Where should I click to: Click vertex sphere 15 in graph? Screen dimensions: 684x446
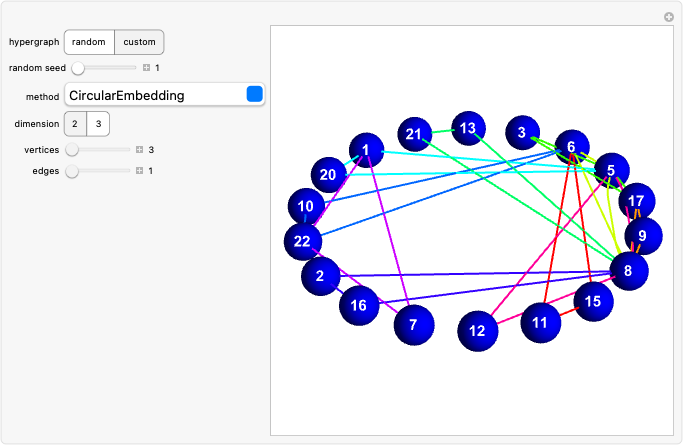click(x=593, y=301)
